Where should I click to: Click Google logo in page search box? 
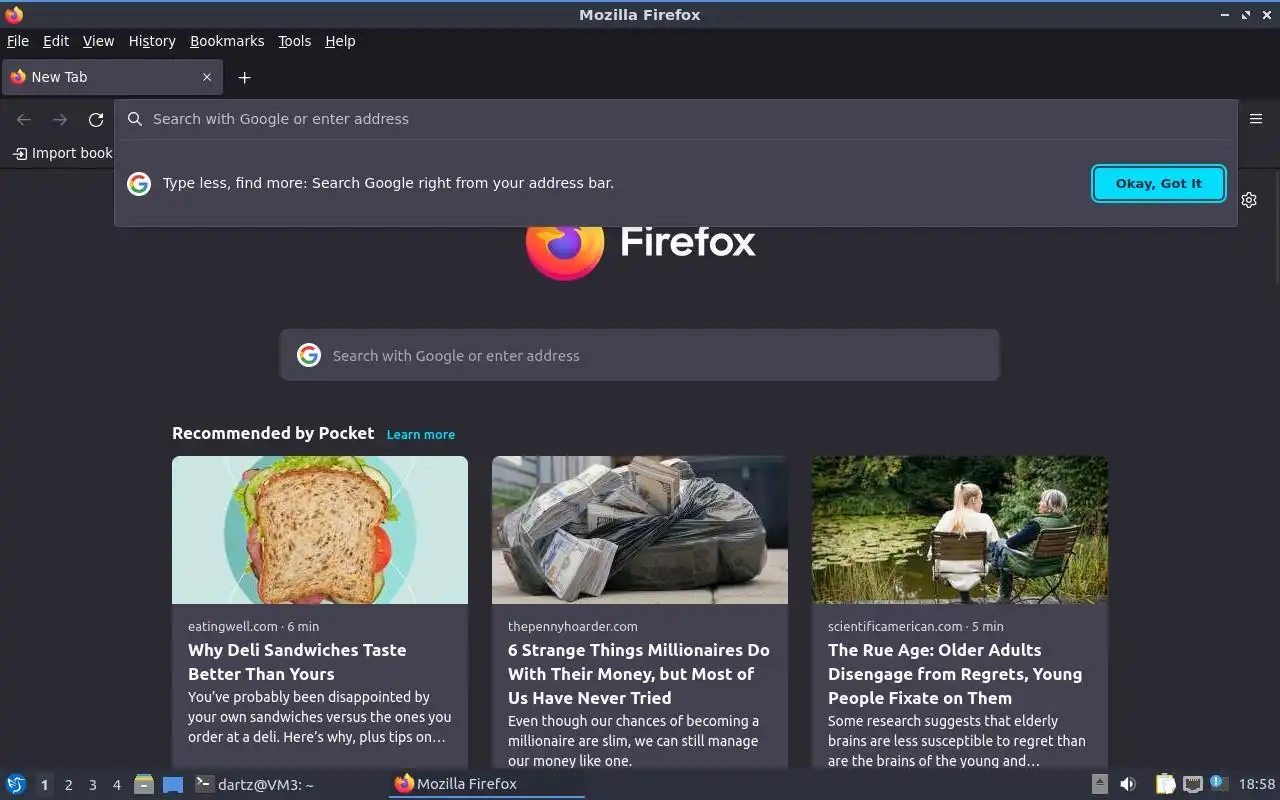click(309, 355)
